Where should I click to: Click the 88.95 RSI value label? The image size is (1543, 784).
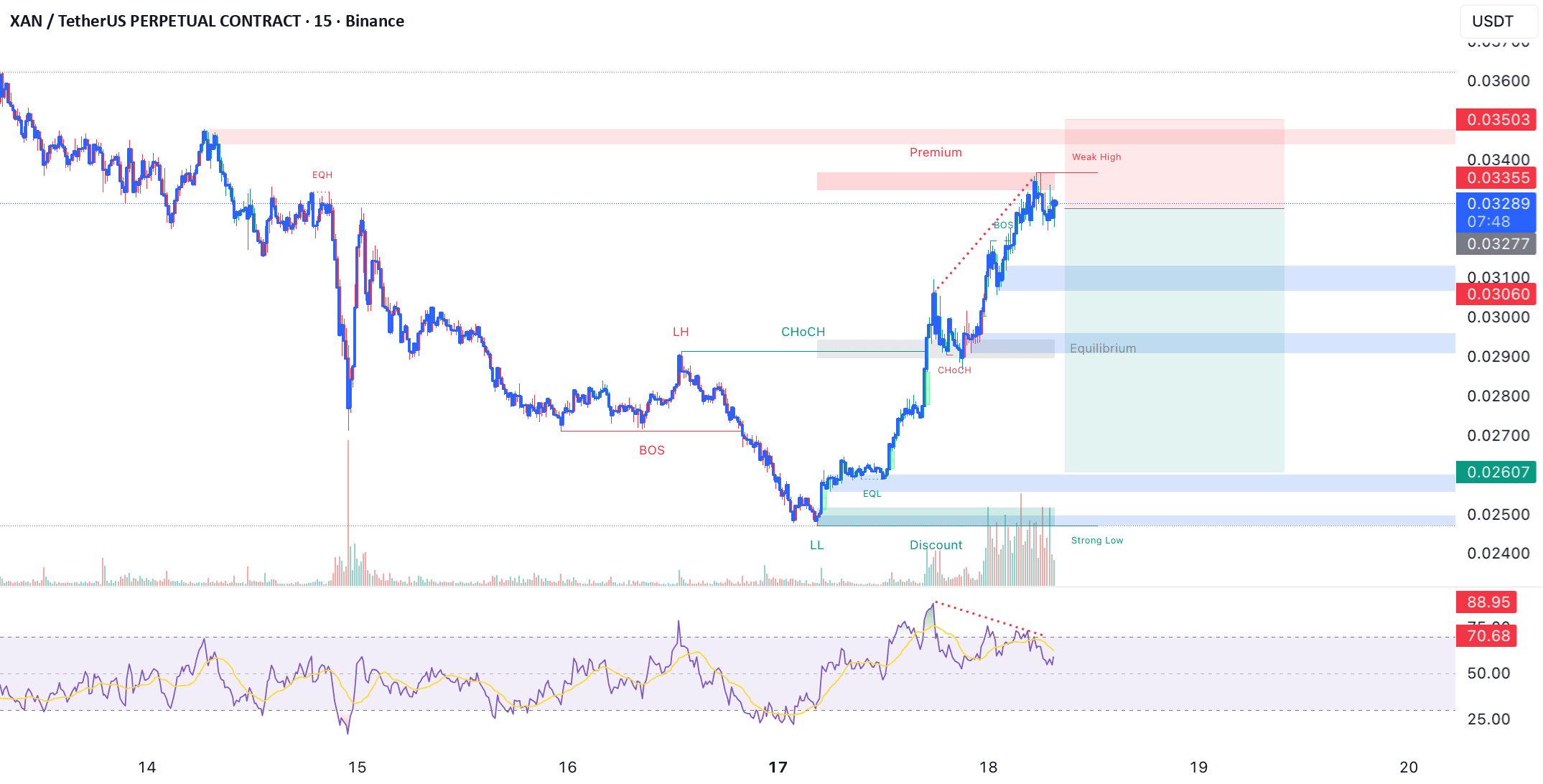point(1486,602)
